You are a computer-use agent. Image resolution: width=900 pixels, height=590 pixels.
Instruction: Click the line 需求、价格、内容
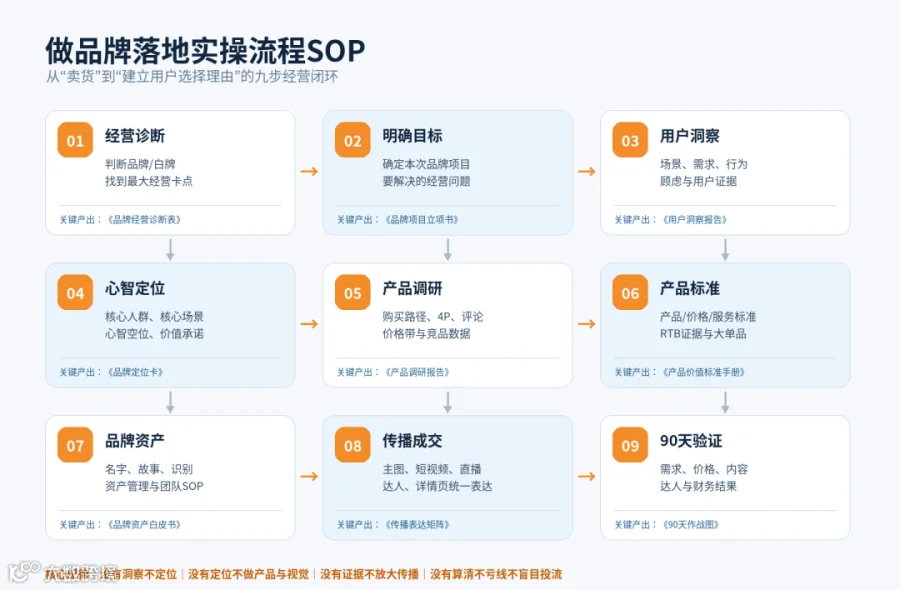coord(704,469)
